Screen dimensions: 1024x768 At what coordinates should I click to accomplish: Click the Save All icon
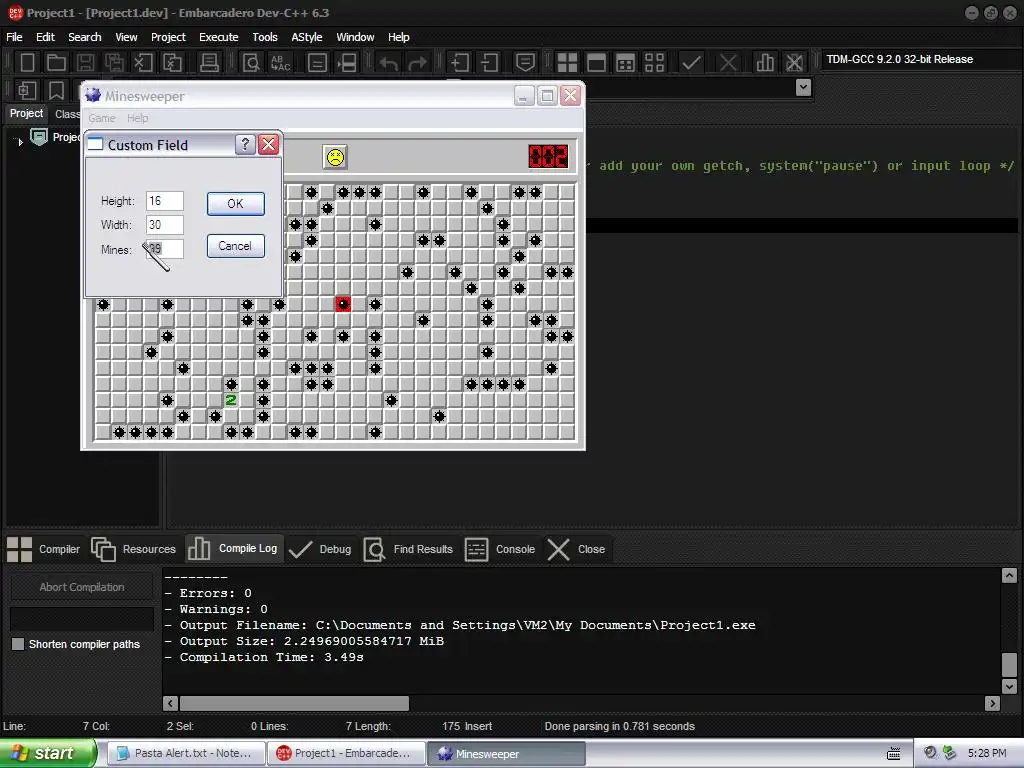click(x=114, y=63)
